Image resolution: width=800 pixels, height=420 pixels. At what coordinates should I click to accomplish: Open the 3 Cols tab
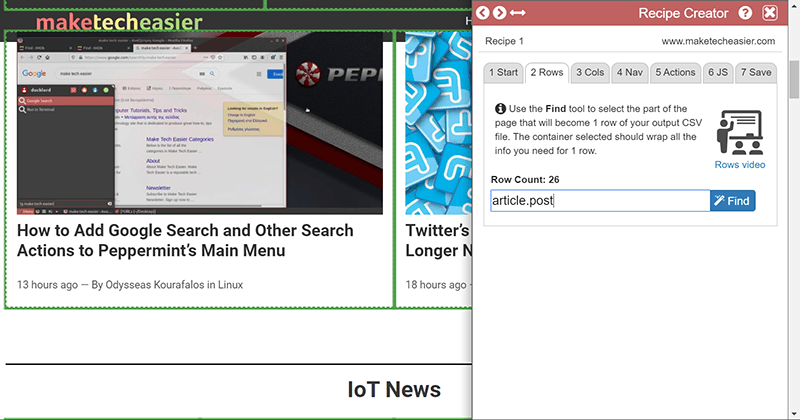590,72
